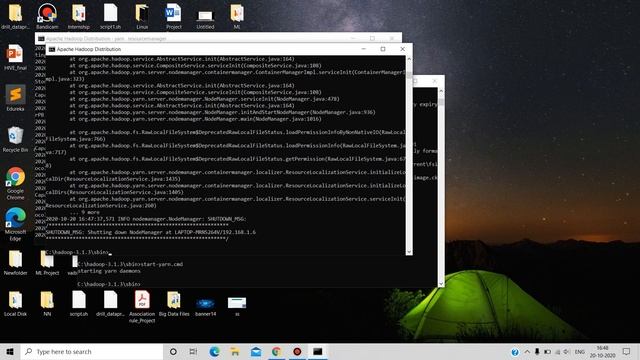Click scroll-down arrow in front Hadoop window
Image resolution: width=640 pixels, height=360 pixels.
click(409, 252)
